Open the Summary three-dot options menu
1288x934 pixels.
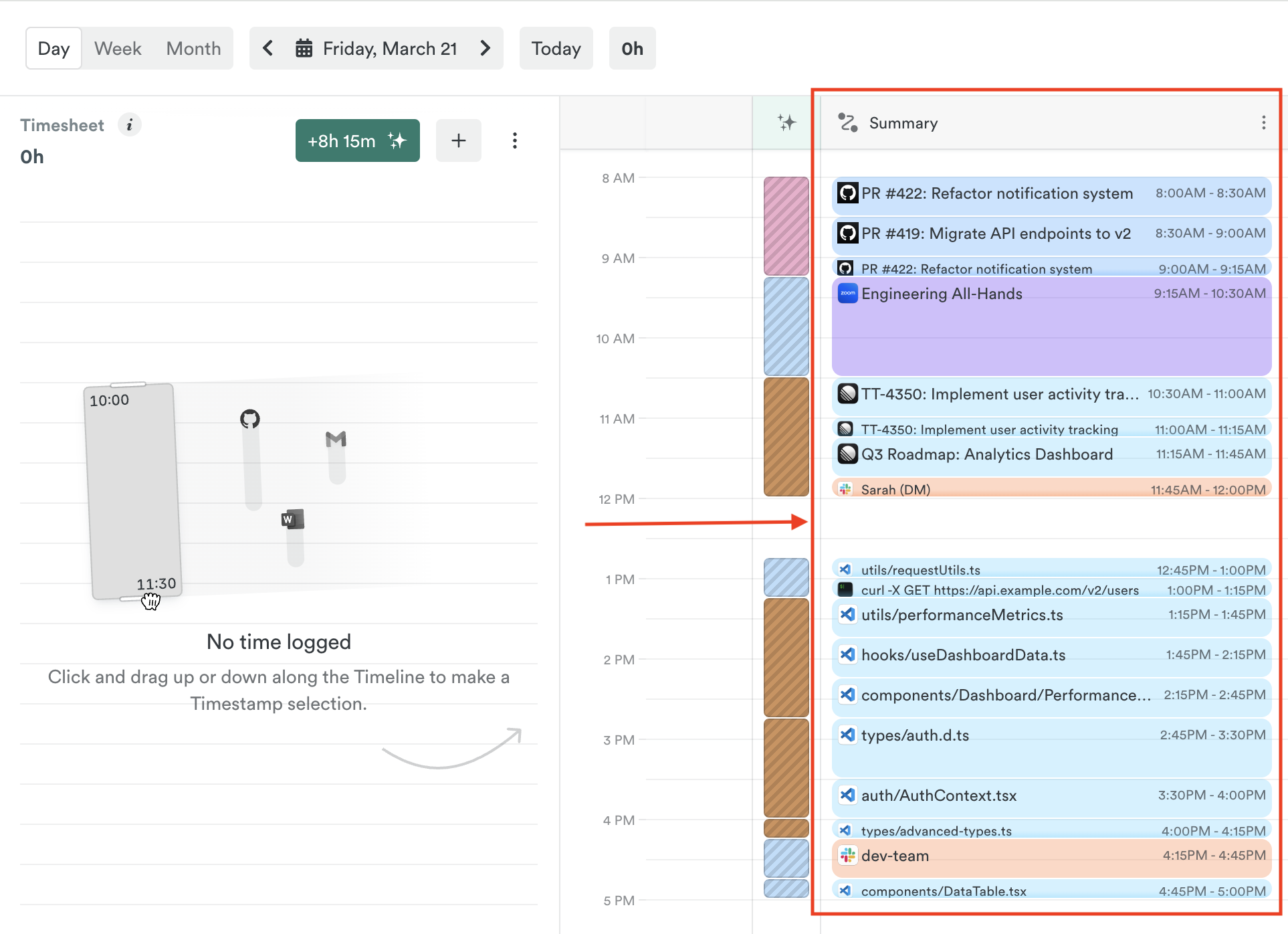1263,122
